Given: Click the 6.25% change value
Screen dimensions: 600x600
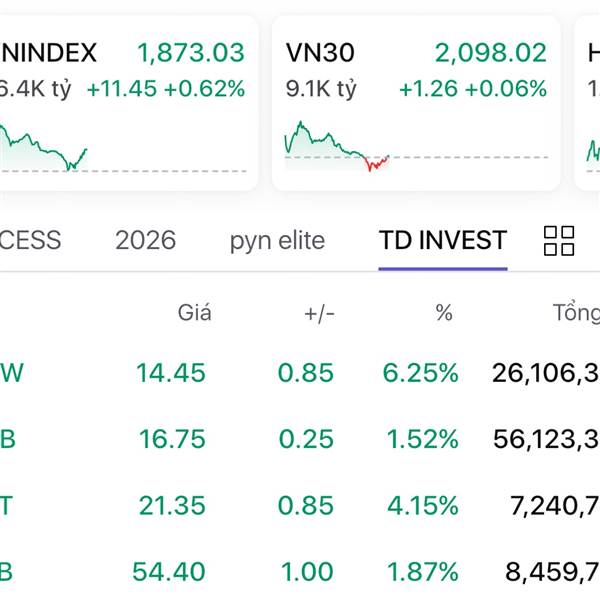Looking at the screenshot, I should tap(420, 374).
